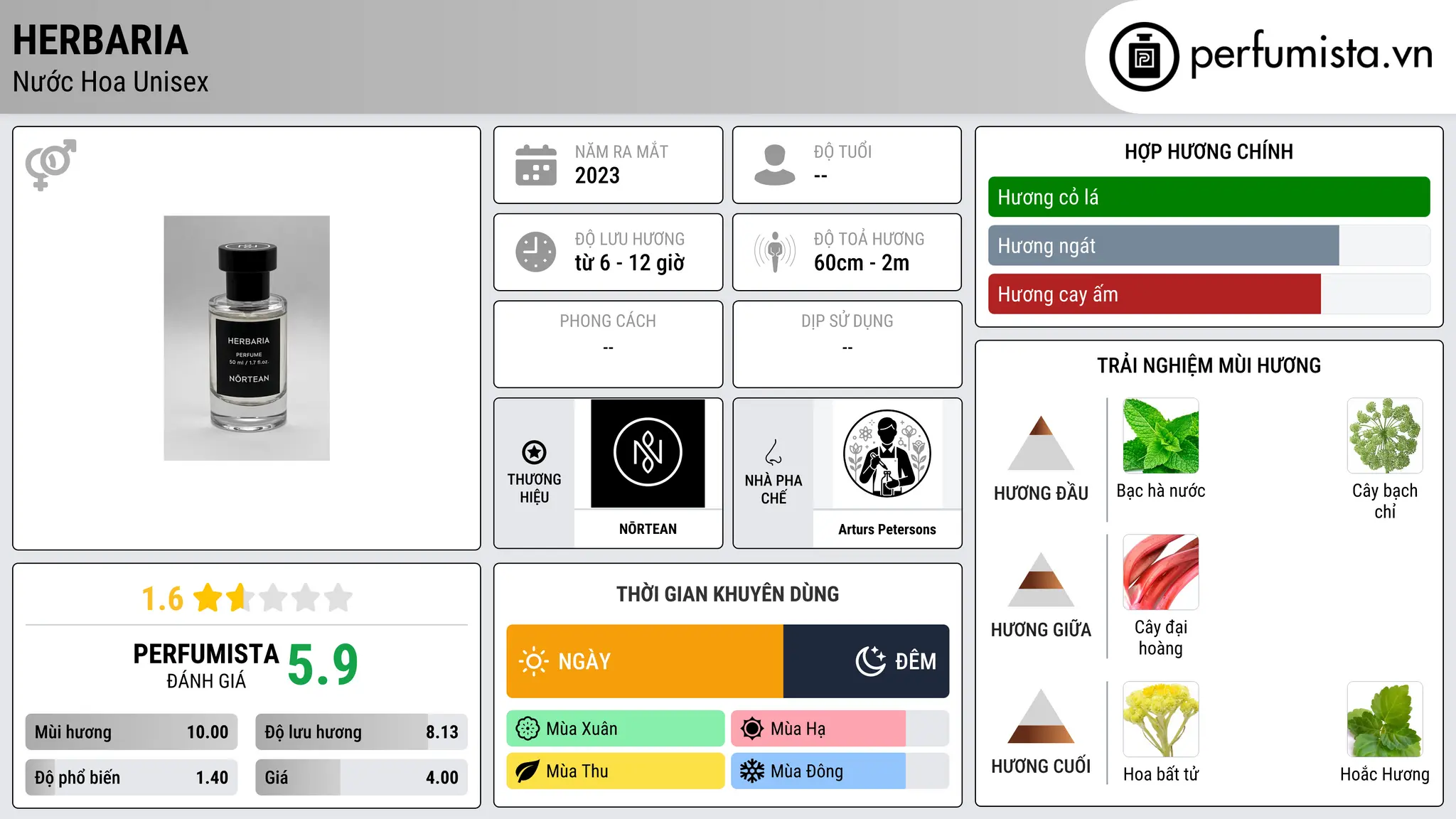
Task: Click the Hoa bất tử note name
Action: [1161, 774]
